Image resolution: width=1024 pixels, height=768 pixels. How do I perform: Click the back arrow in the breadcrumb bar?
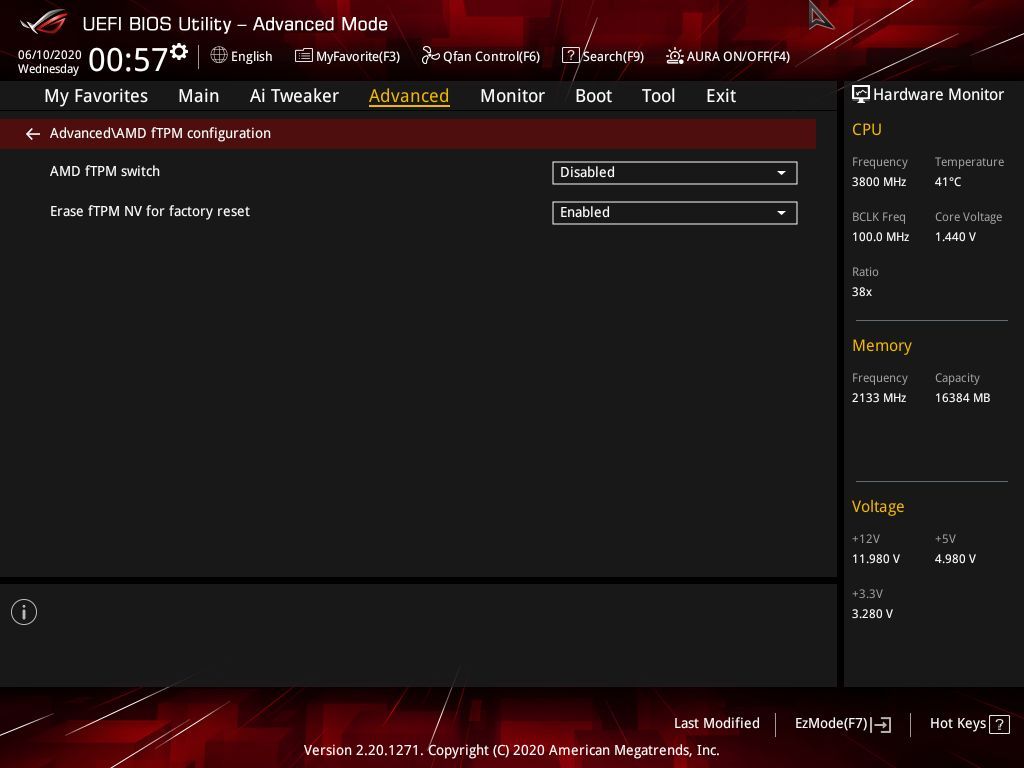coord(33,134)
